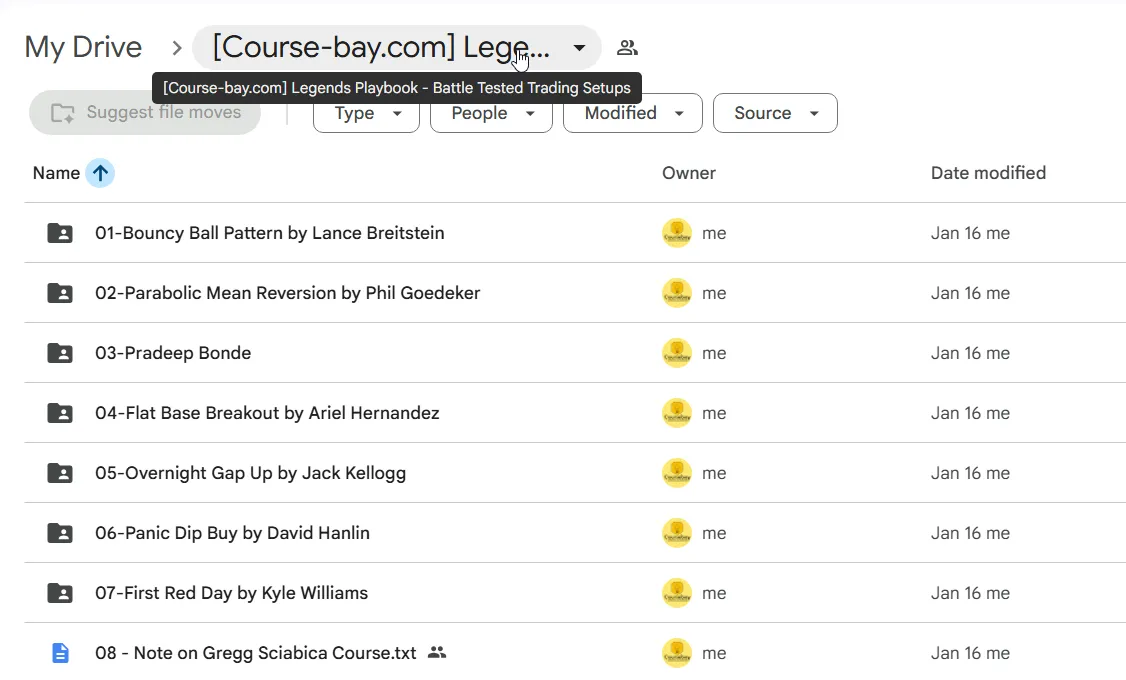Image resolution: width=1126 pixels, height=680 pixels.
Task: Click the owner avatar in the 02-Parabolic Mean Reversion row
Action: coord(676,293)
